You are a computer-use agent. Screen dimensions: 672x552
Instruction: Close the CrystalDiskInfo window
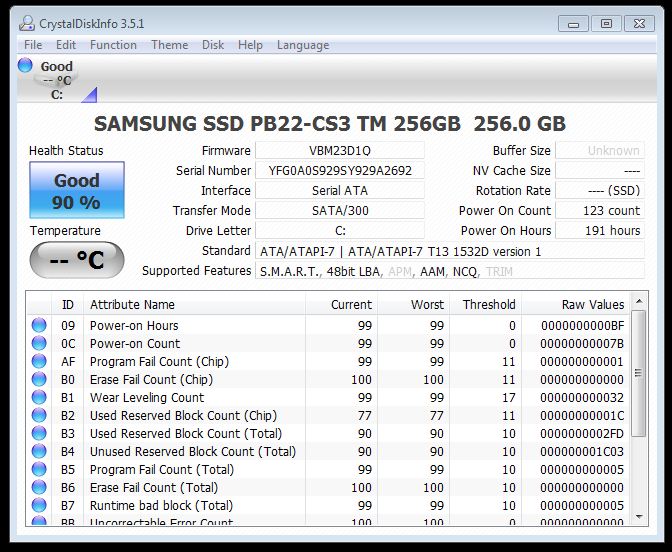click(x=639, y=24)
